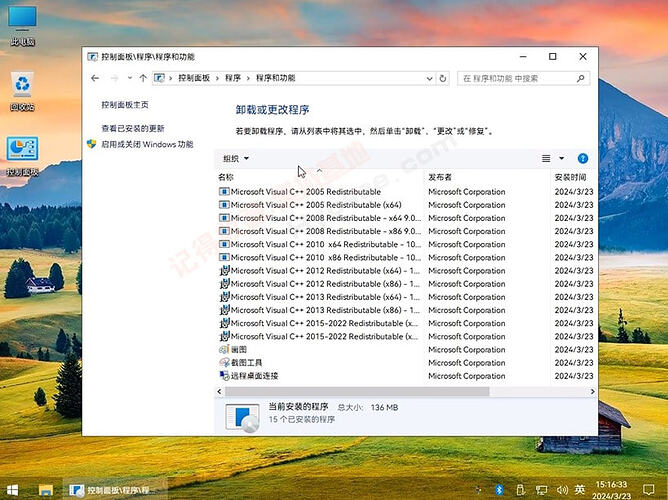Click the horizontal scrollbar thumb
The height and width of the screenshot is (500, 668).
pos(357,391)
